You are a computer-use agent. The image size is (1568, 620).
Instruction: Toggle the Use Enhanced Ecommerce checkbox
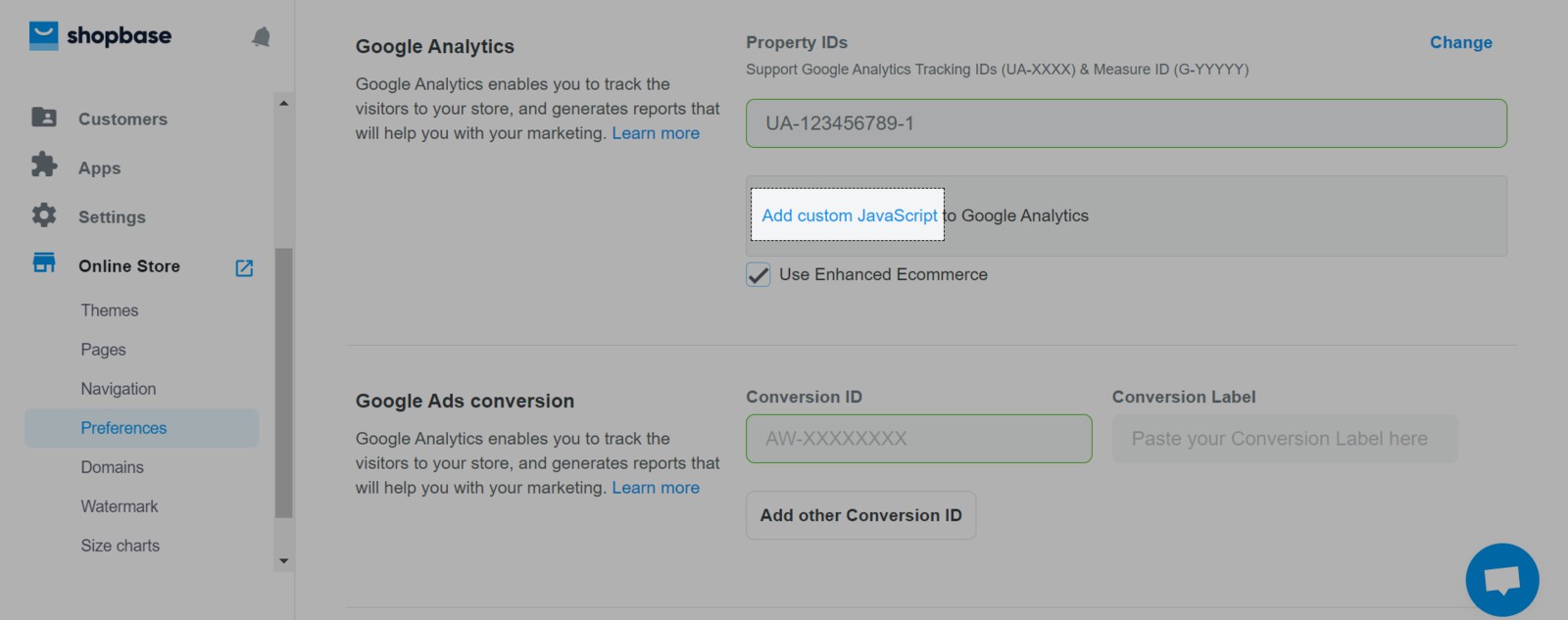[x=759, y=275]
